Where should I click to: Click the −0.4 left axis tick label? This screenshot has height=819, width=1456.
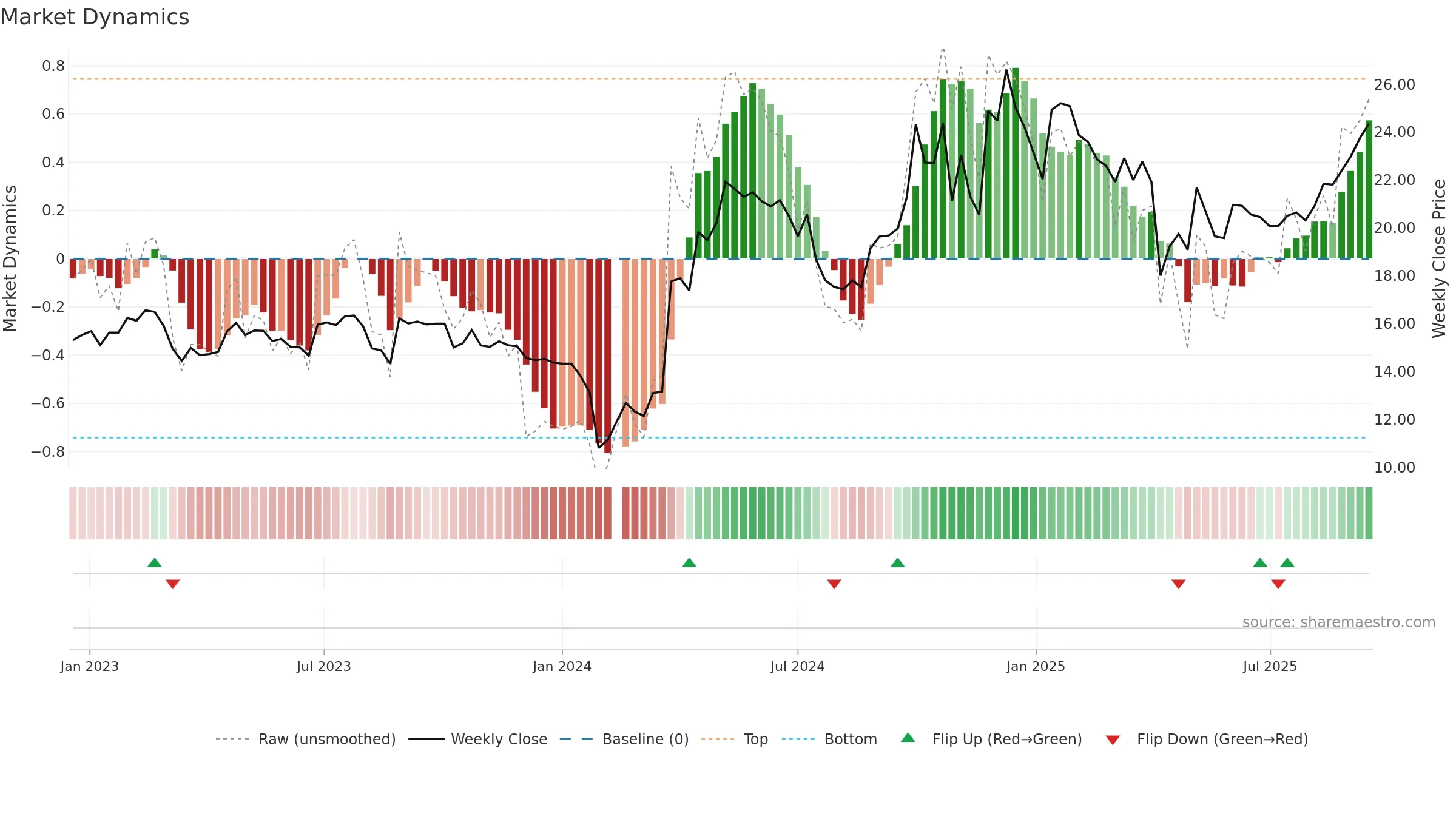(48, 355)
